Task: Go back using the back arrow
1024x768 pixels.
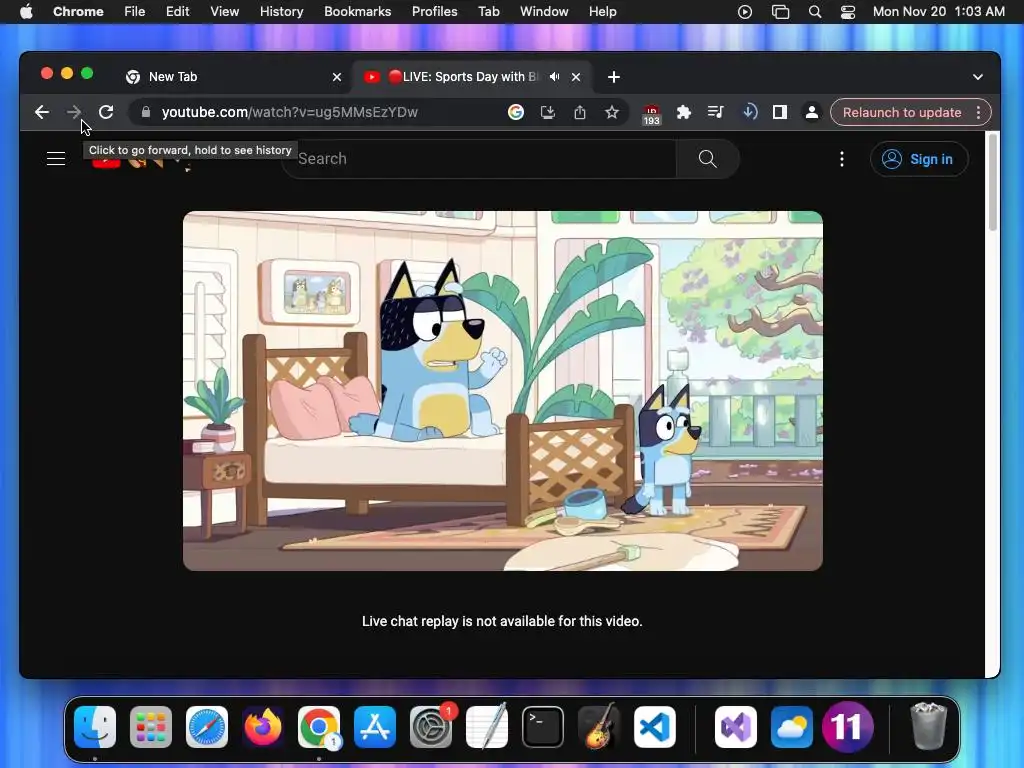Action: click(42, 112)
